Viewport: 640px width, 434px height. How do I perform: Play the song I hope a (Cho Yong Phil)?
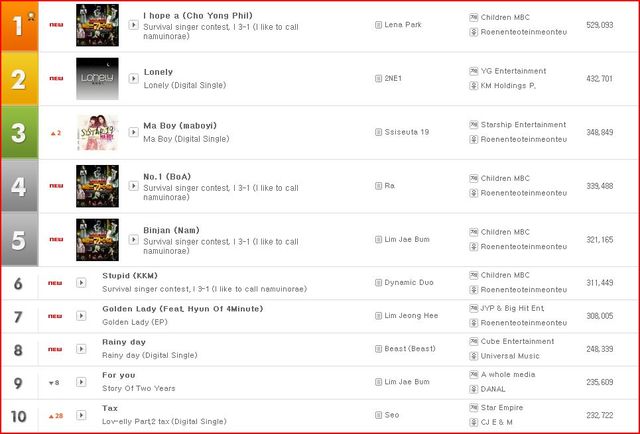coord(133,25)
